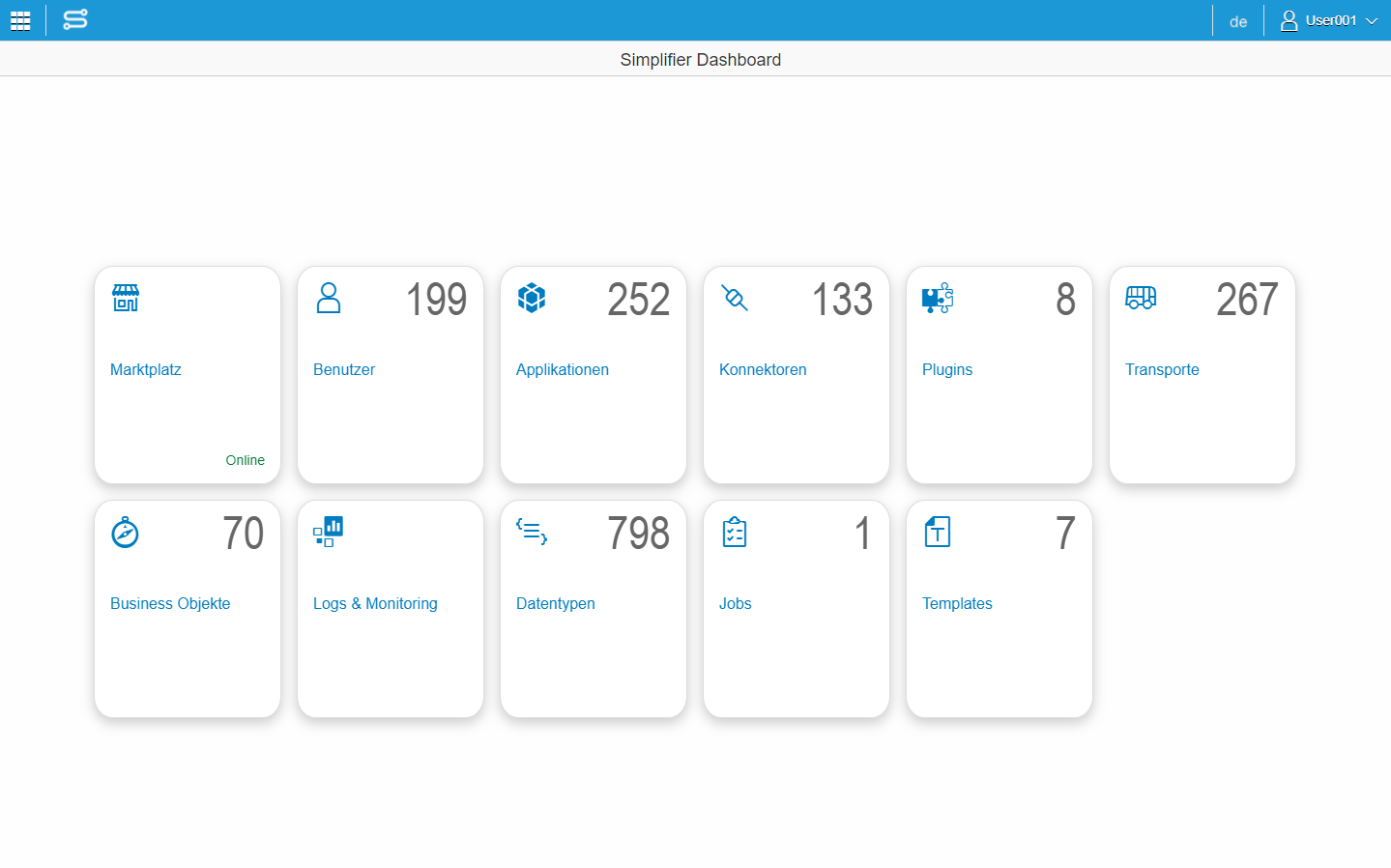Click the Jobs clipboard icon
This screenshot has width=1391, height=868.
point(735,532)
